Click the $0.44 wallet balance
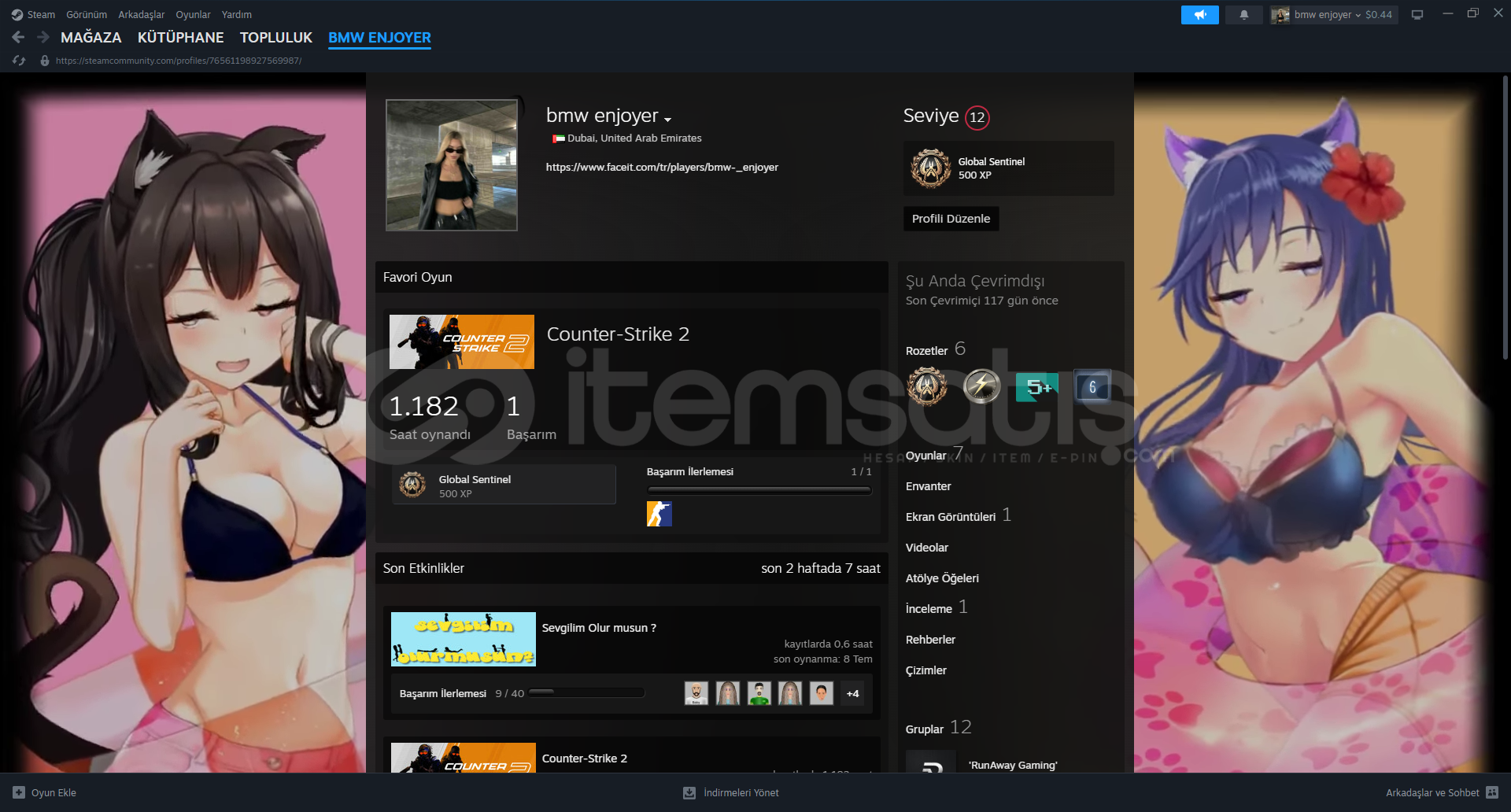Viewport: 1511px width, 812px height. pos(1379,14)
